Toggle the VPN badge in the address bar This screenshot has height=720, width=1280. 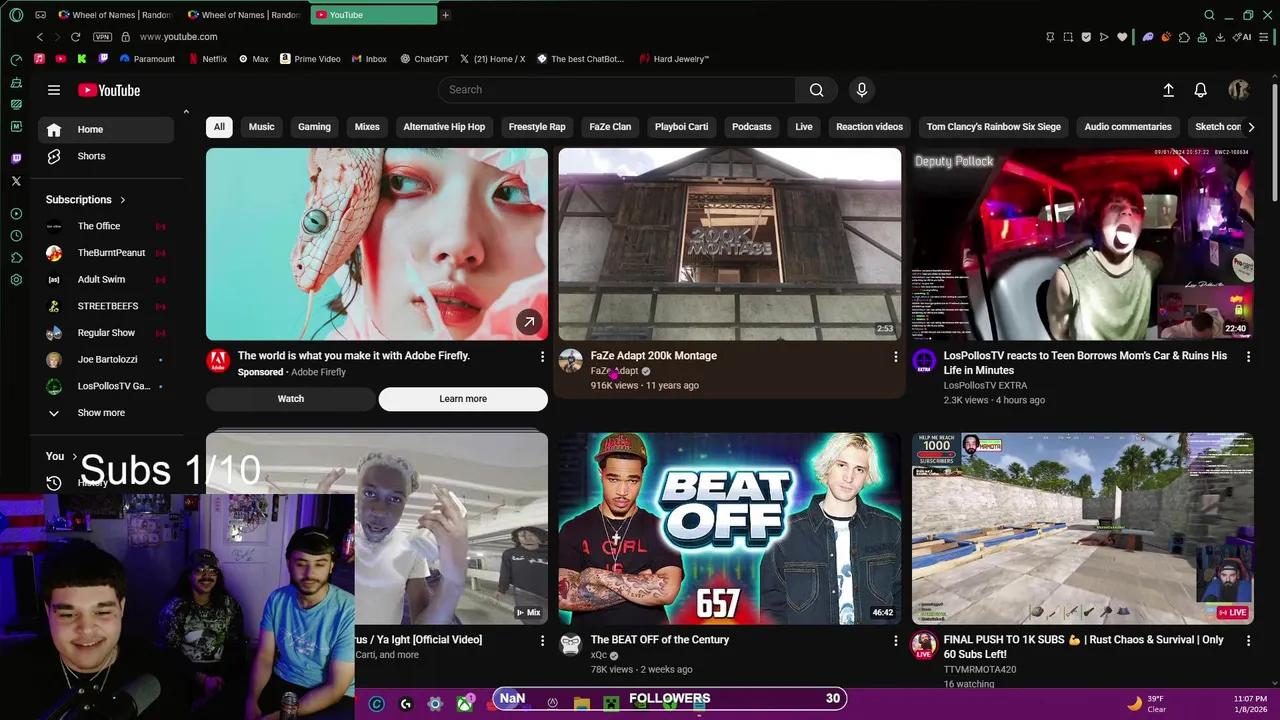[102, 37]
